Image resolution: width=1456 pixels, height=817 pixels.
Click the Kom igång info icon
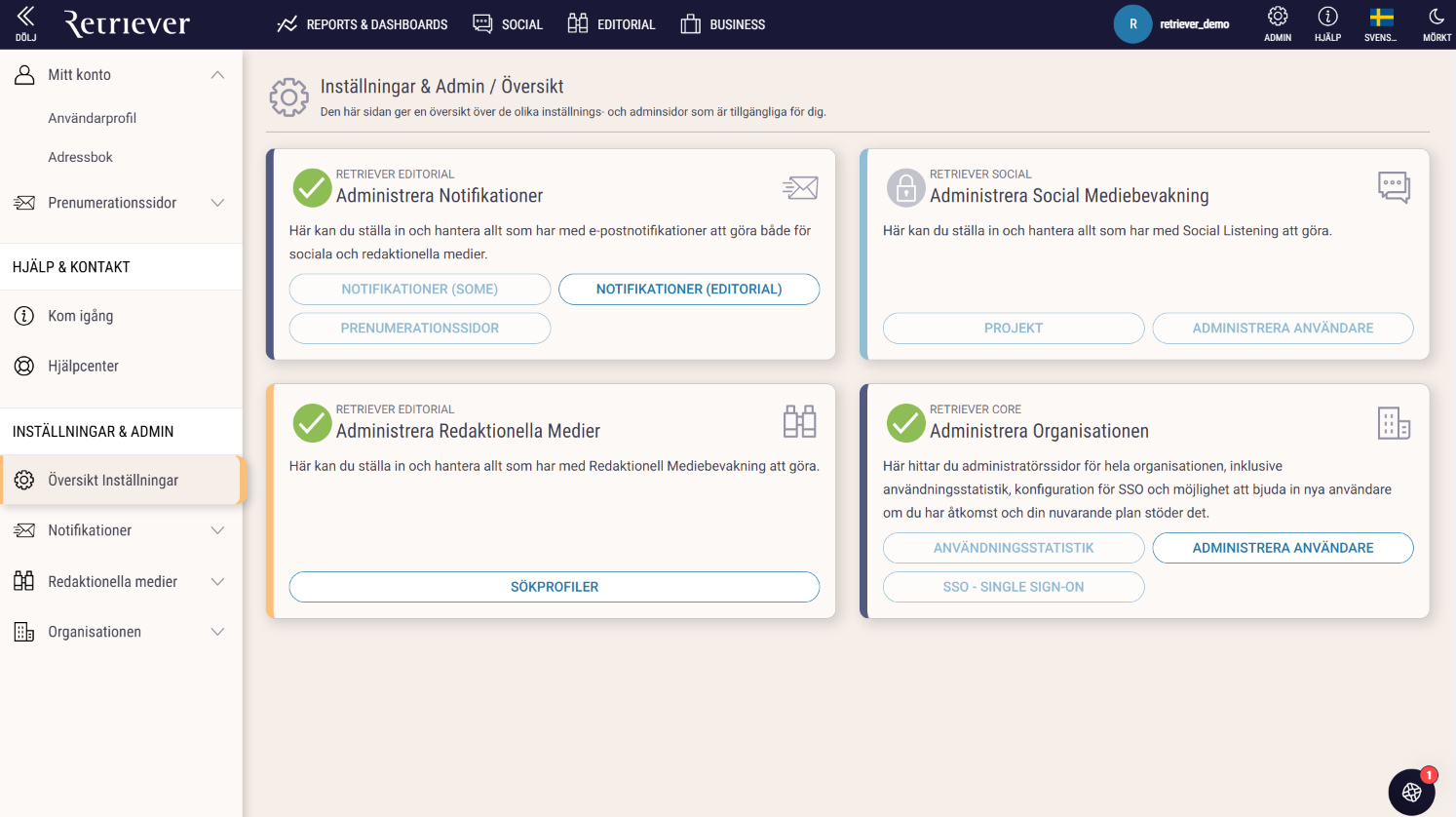coord(24,316)
